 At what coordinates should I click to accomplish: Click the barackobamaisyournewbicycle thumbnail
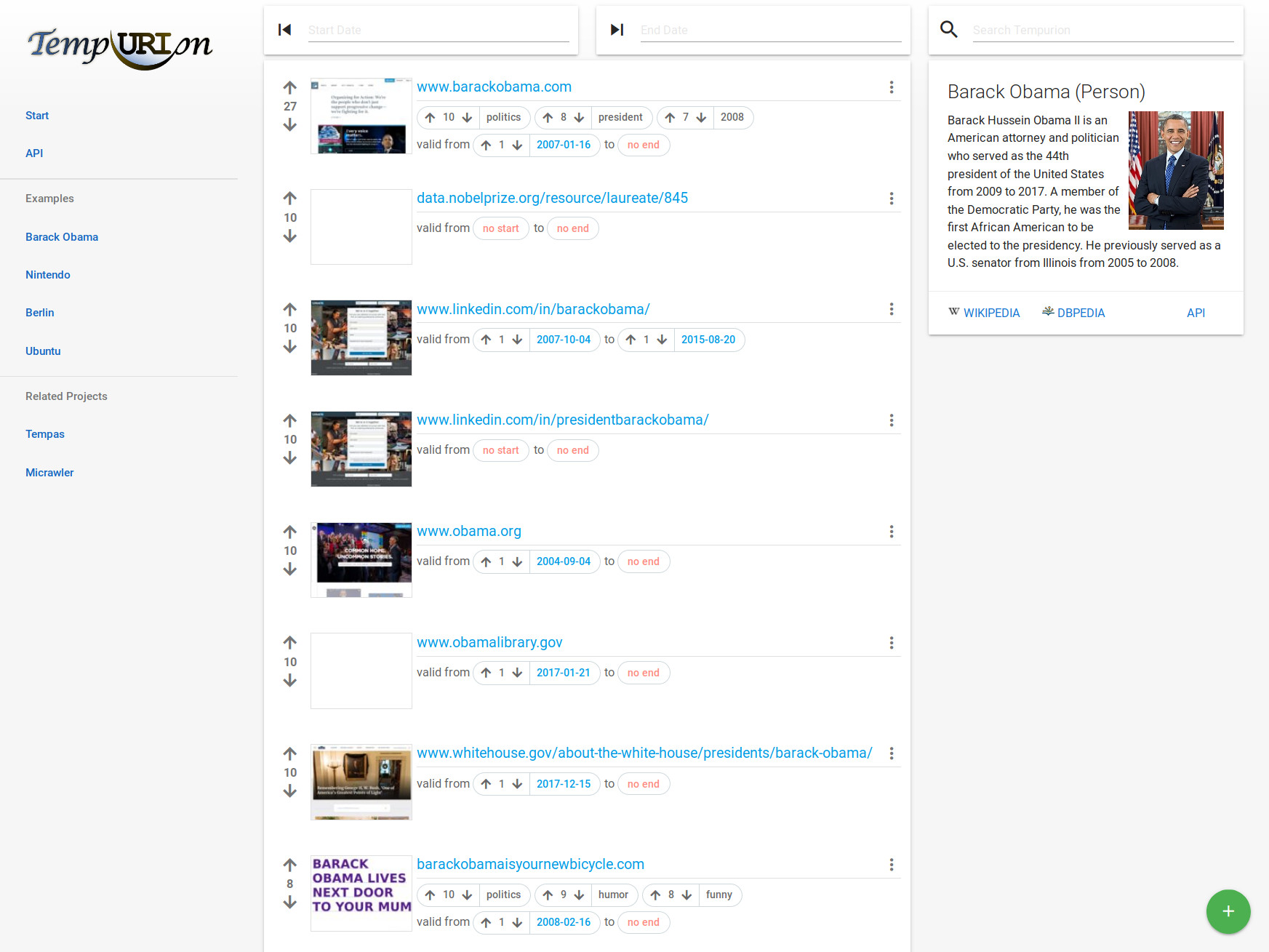tap(361, 893)
